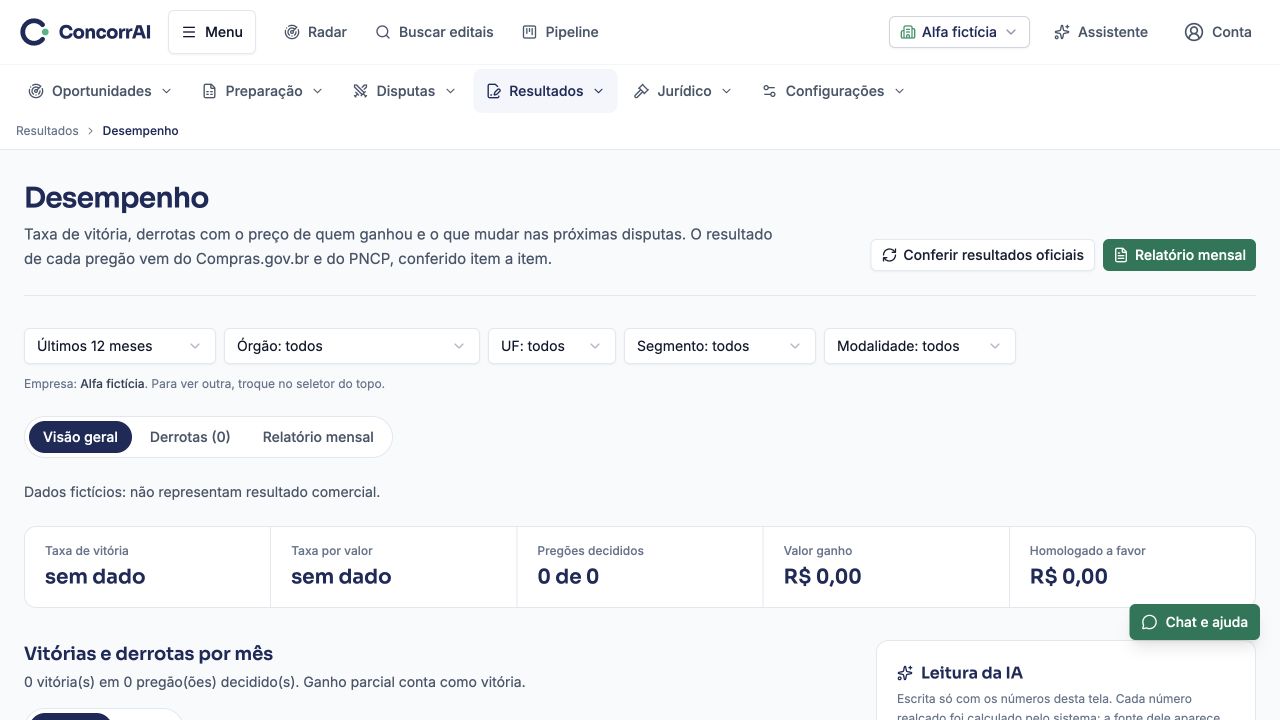Screen dimensions: 1280x720
Task: Follow the Resultados breadcrumb link
Action: pyautogui.click(x=47, y=131)
